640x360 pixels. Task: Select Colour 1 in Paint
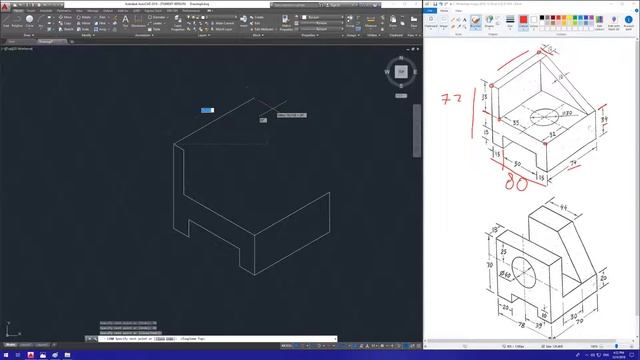[x=523, y=22]
